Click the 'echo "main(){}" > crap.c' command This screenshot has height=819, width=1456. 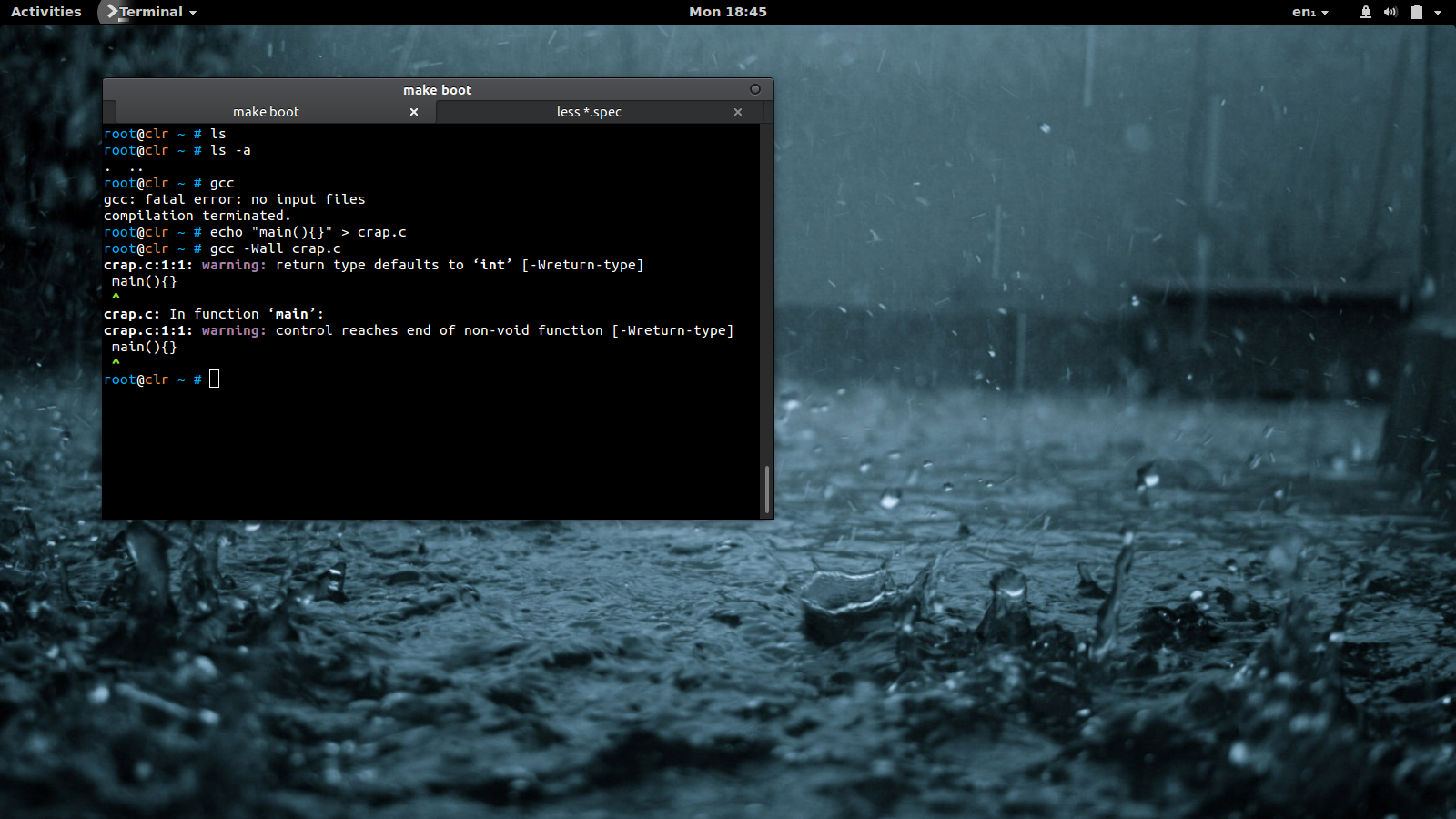[x=308, y=232]
